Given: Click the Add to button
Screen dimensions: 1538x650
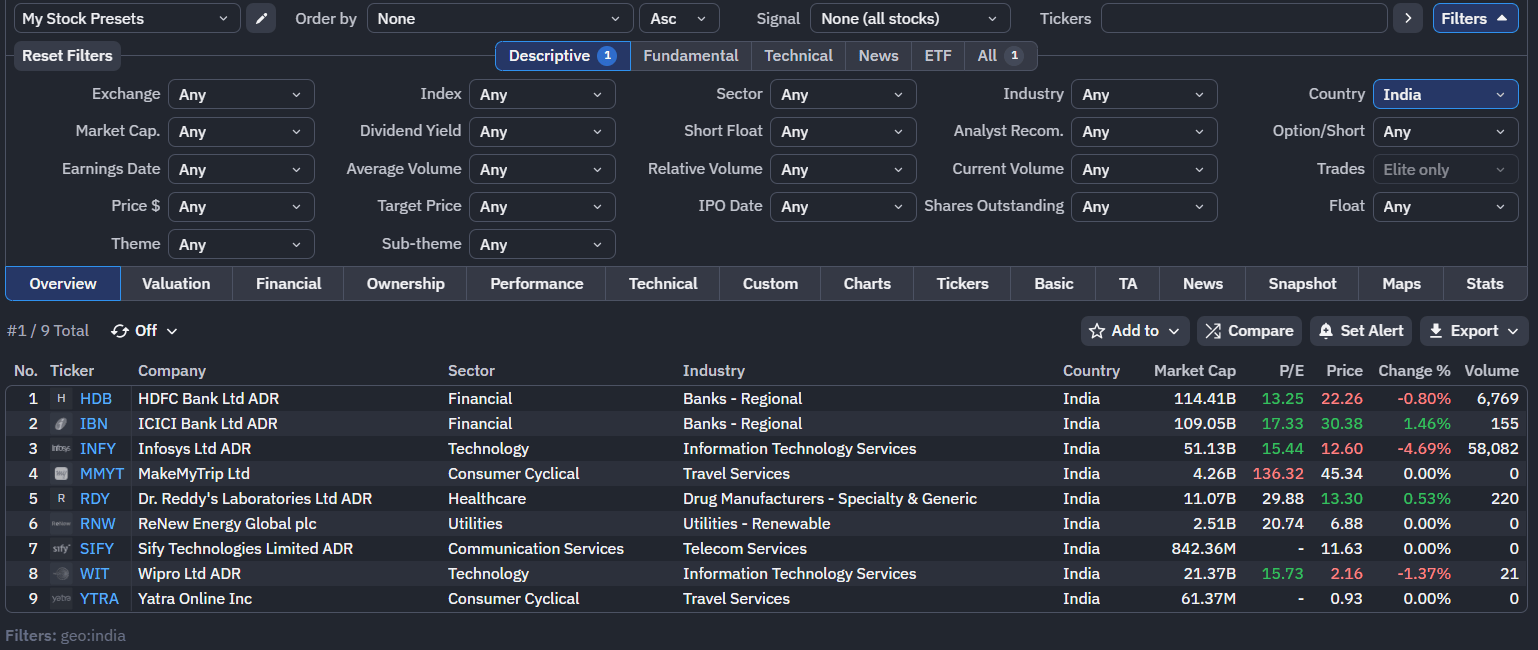Looking at the screenshot, I should (x=1135, y=331).
